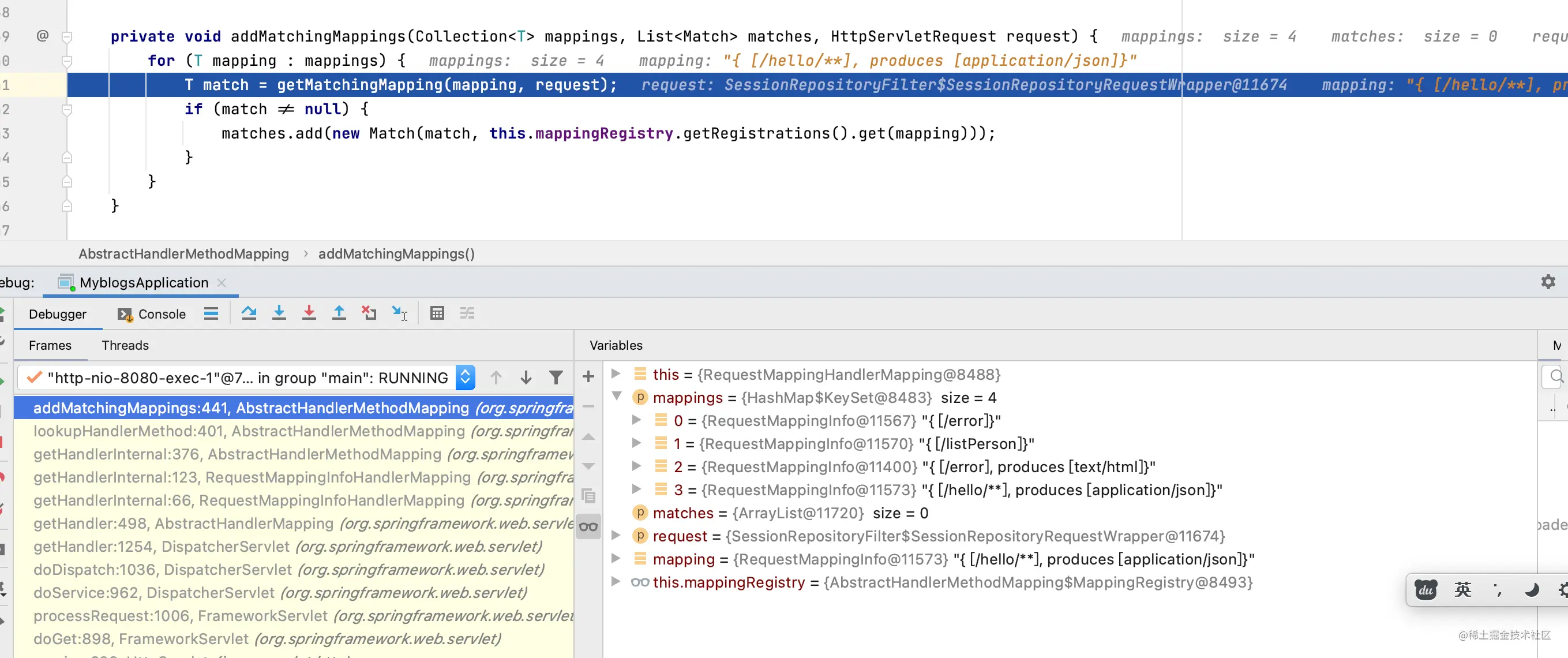Expand the mapping variable node
The height and width of the screenshot is (658, 1568).
[x=616, y=559]
